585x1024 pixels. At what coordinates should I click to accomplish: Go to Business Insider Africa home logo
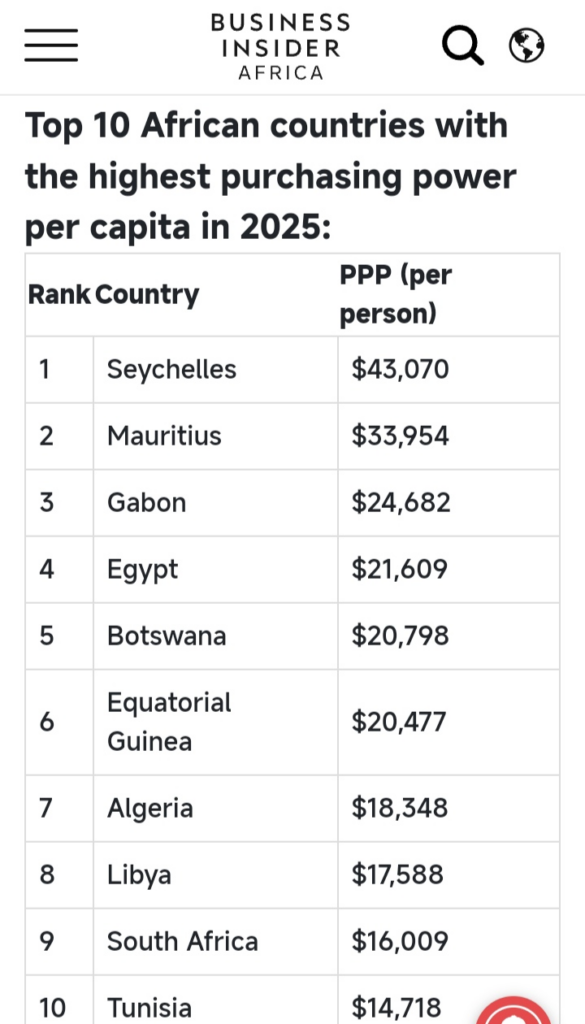pyautogui.click(x=280, y=47)
